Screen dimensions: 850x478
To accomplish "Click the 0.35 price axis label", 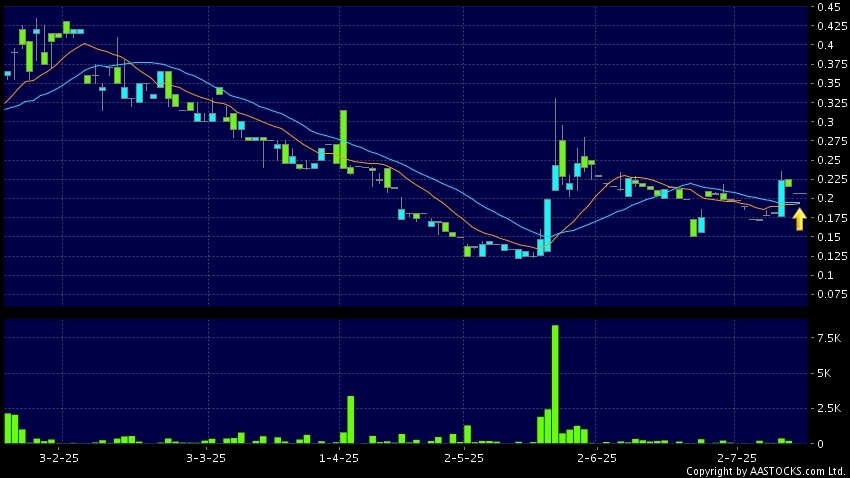I will [x=828, y=83].
